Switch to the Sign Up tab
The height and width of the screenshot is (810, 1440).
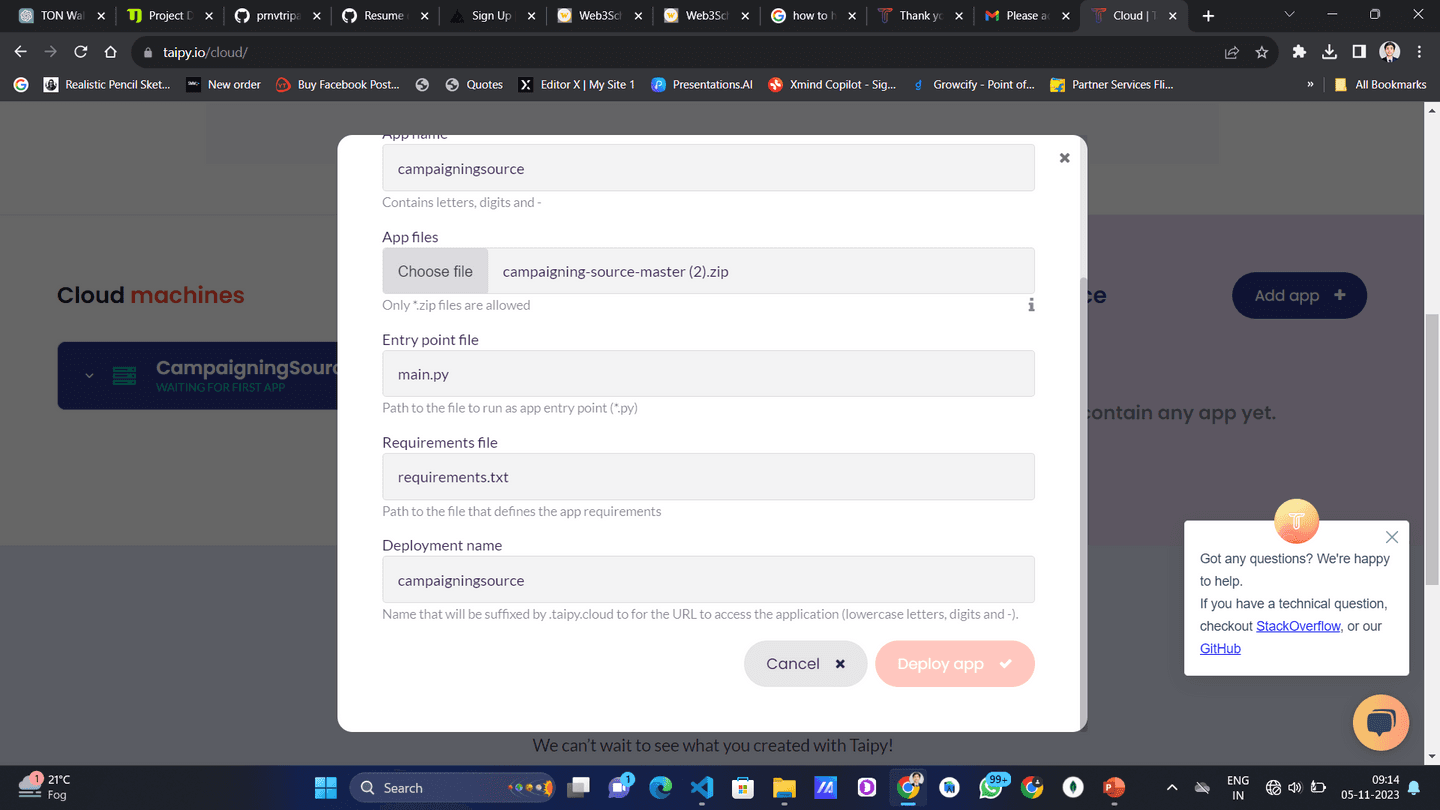coord(494,15)
